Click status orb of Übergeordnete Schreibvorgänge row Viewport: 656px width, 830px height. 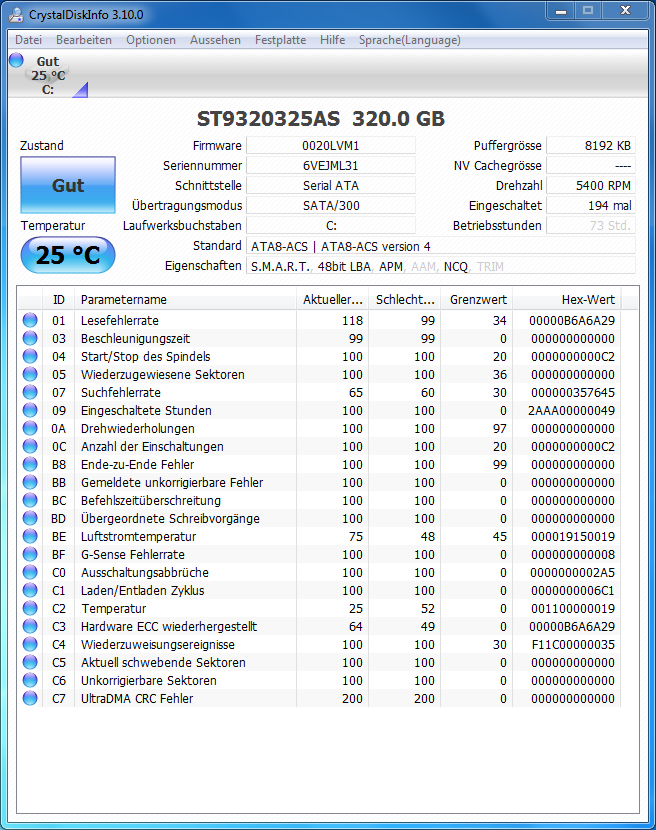coord(30,518)
